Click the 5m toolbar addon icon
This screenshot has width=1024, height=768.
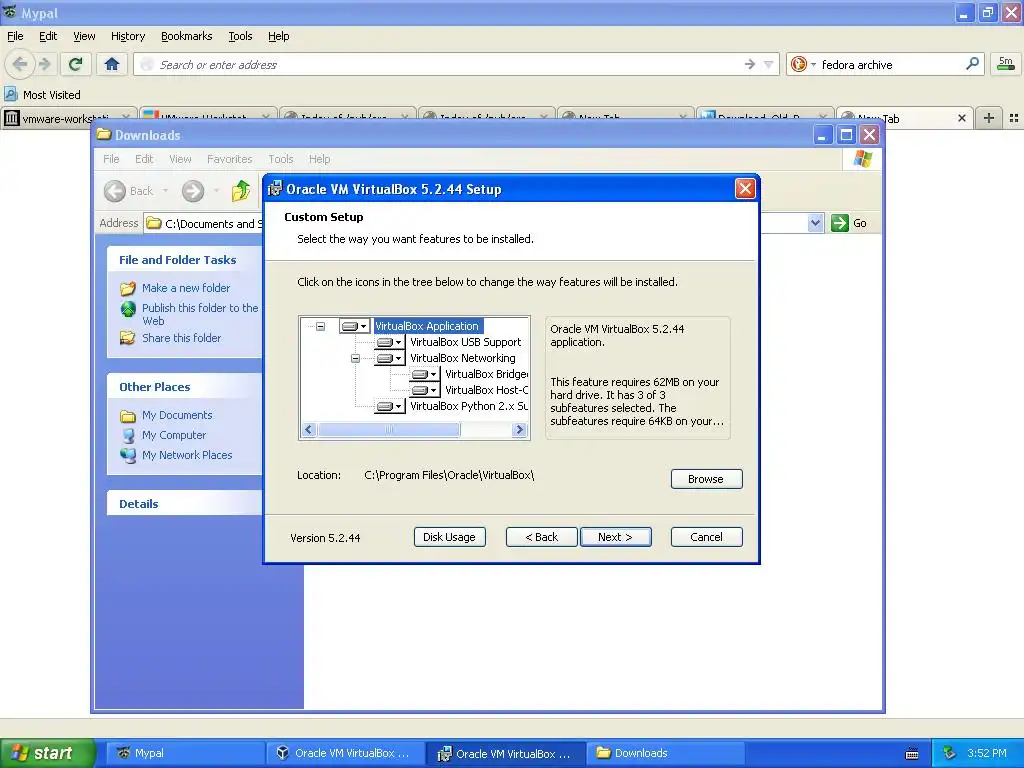(1006, 64)
